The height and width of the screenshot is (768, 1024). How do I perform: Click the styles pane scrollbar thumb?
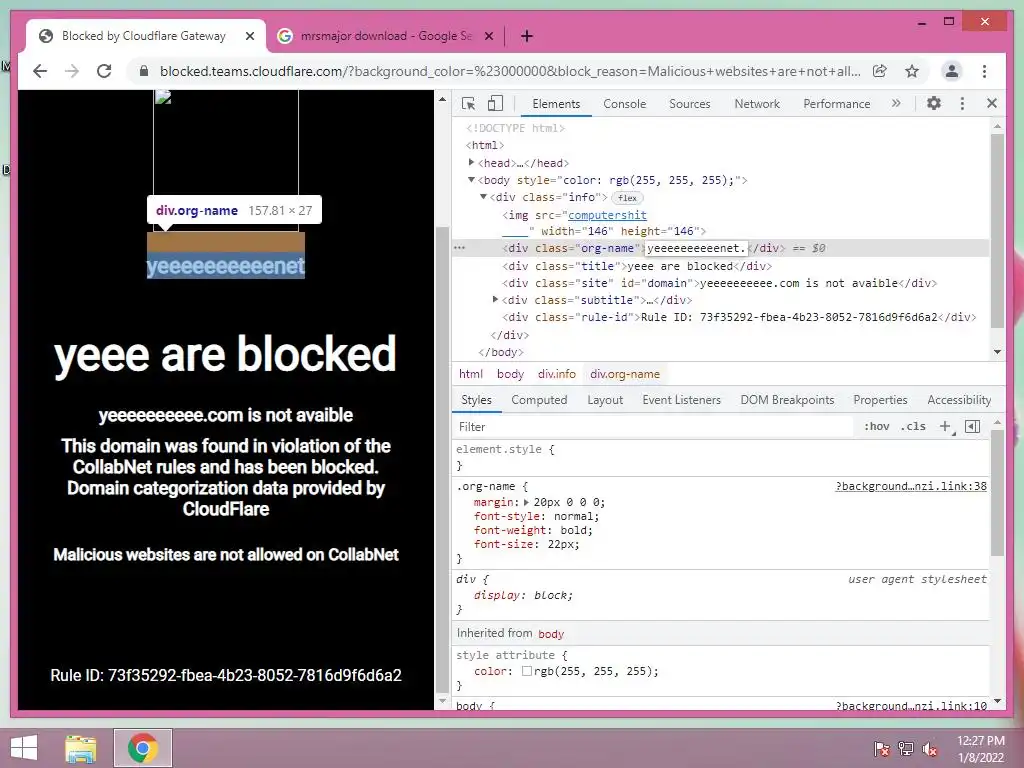tap(997, 493)
